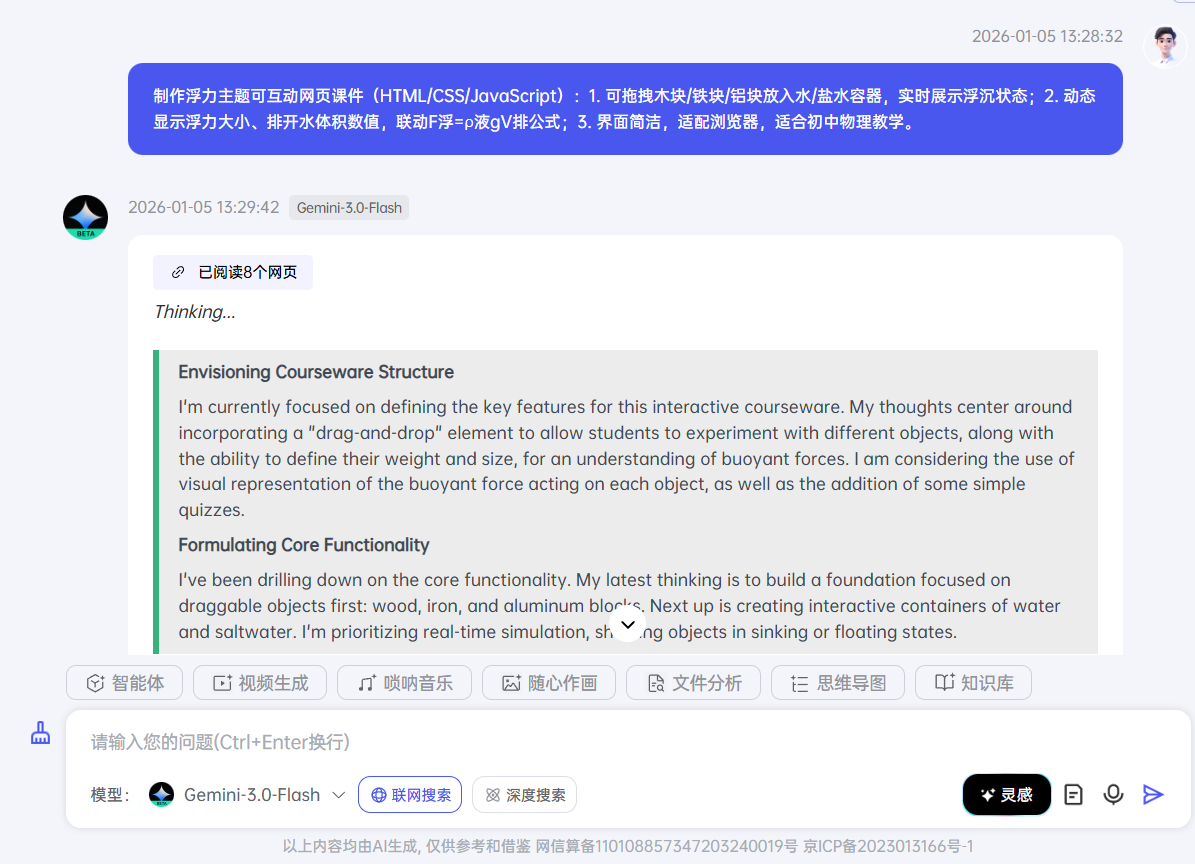1195x864 pixels.
Task: Open the 随心作画 drawing feature
Action: tap(548, 682)
